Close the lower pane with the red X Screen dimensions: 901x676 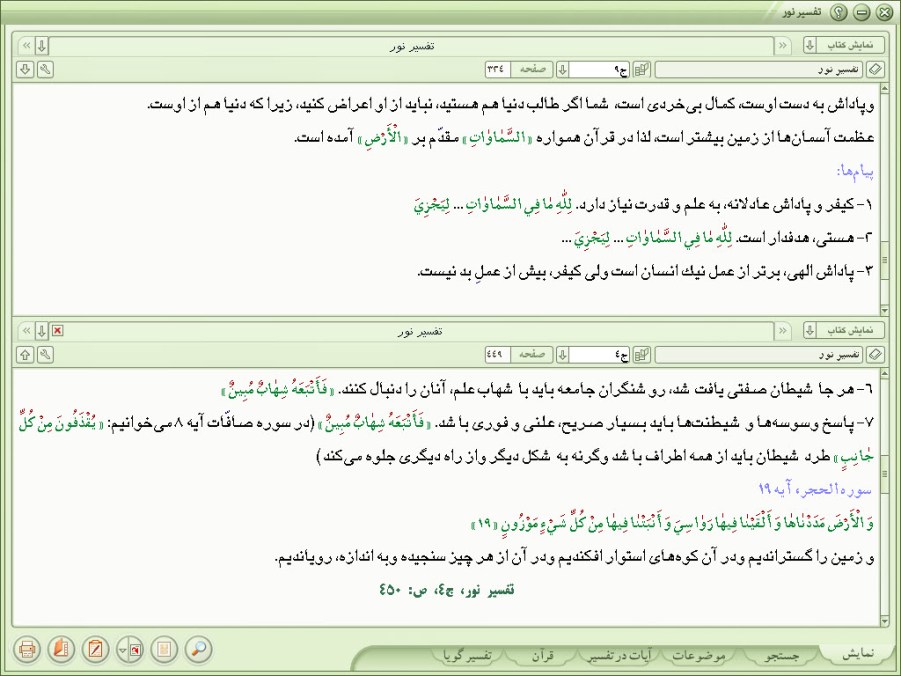pyautogui.click(x=57, y=331)
